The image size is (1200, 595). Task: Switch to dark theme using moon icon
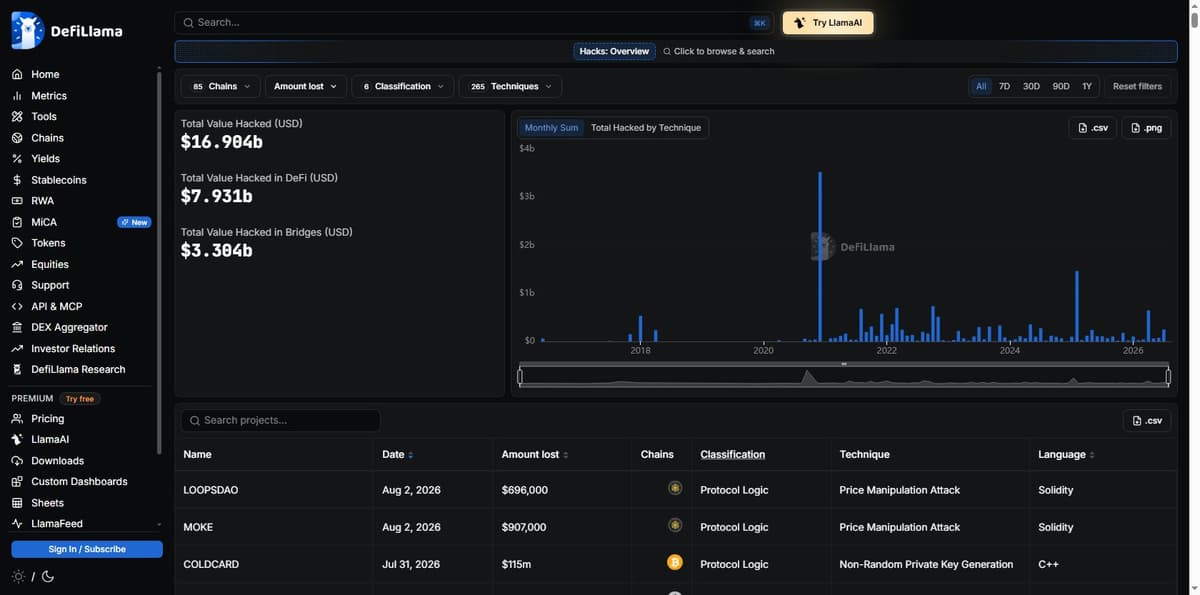pos(47,576)
